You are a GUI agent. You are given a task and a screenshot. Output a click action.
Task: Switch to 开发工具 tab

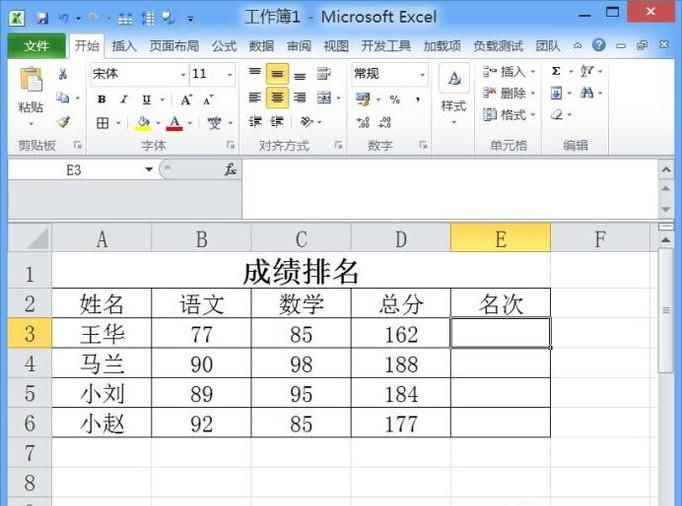(386, 46)
